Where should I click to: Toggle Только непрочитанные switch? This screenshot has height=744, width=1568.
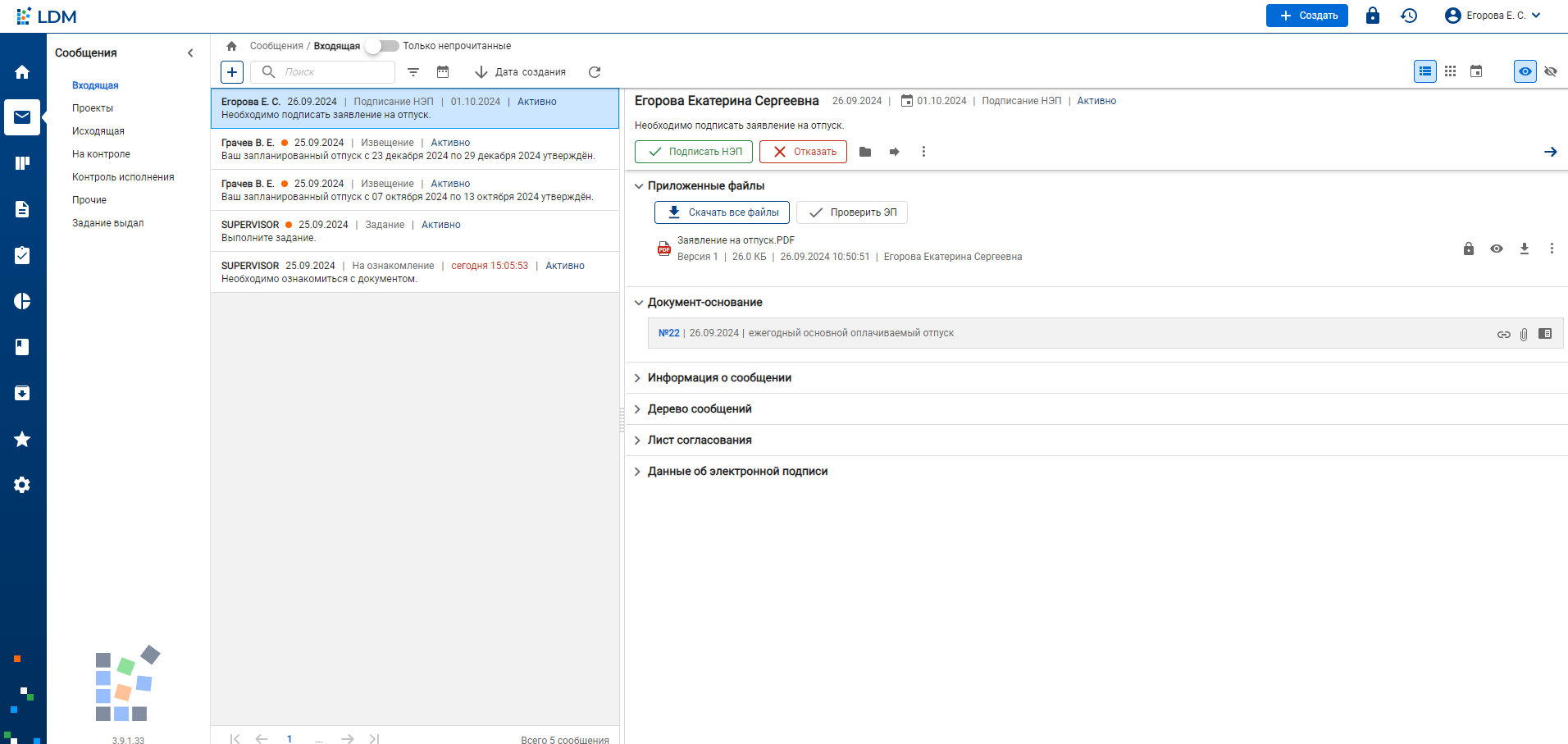point(381,46)
